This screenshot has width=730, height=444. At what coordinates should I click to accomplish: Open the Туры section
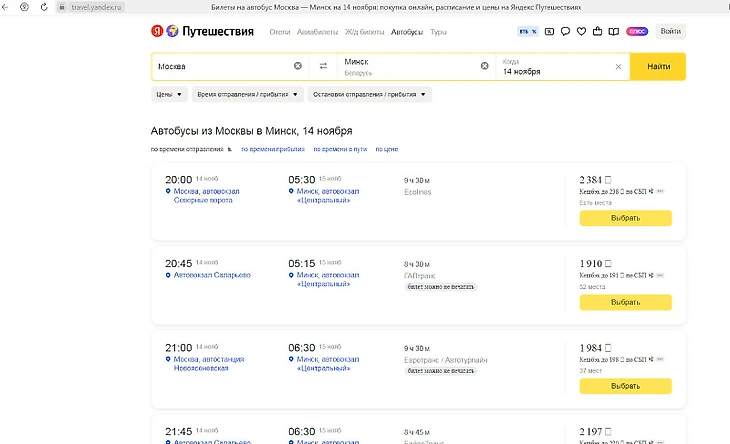[x=438, y=32]
